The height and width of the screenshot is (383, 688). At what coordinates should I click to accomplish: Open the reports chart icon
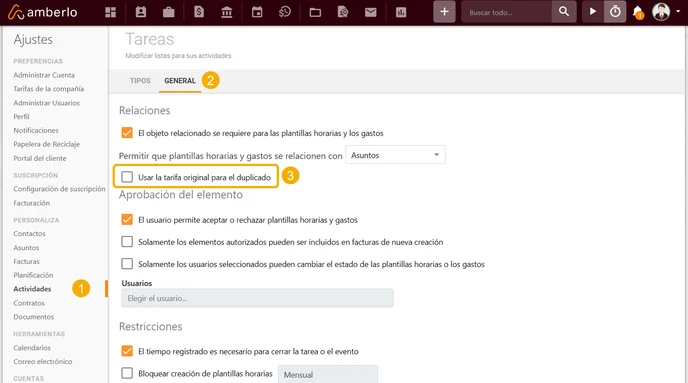pyautogui.click(x=401, y=12)
